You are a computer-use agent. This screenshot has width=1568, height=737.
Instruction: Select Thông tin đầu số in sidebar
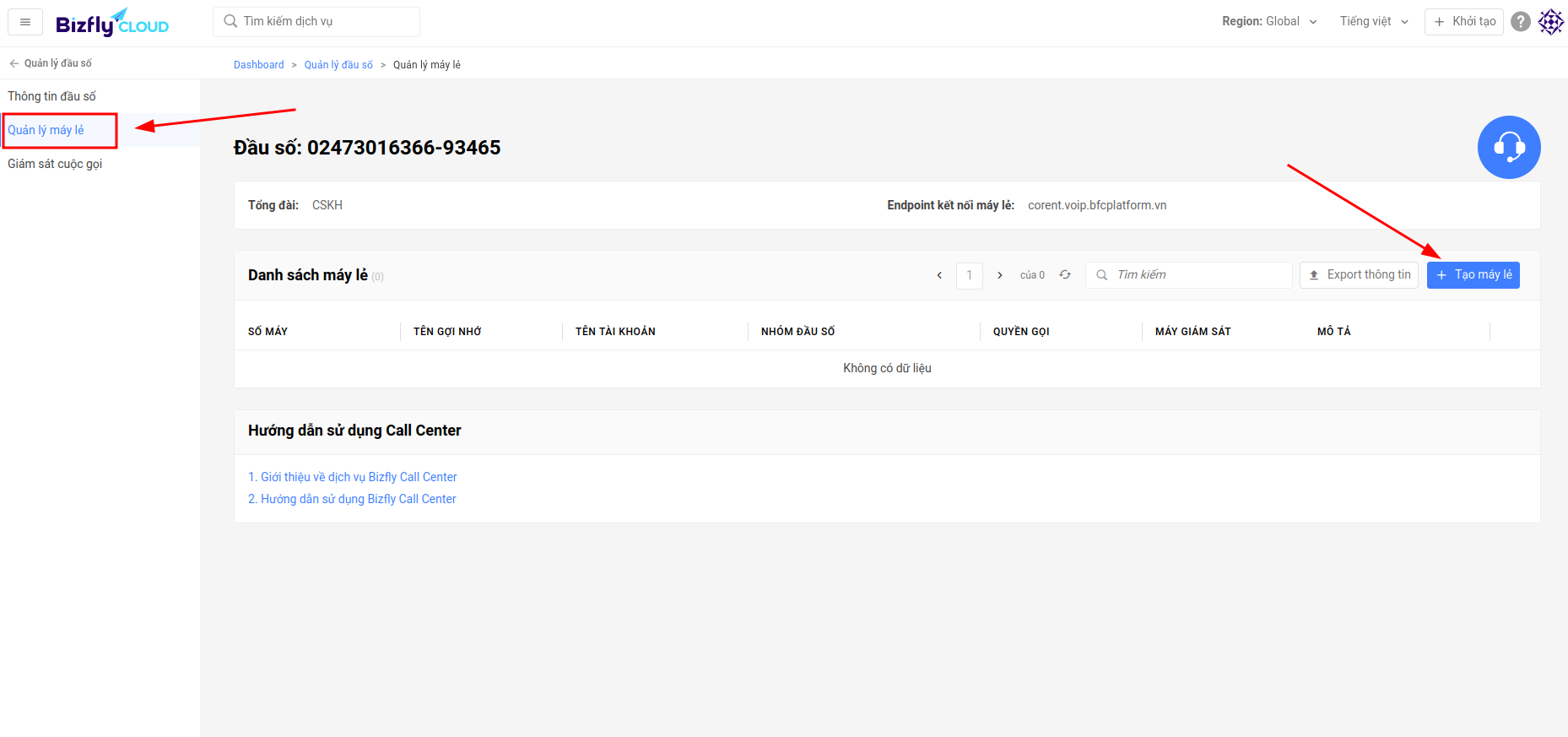click(x=52, y=96)
